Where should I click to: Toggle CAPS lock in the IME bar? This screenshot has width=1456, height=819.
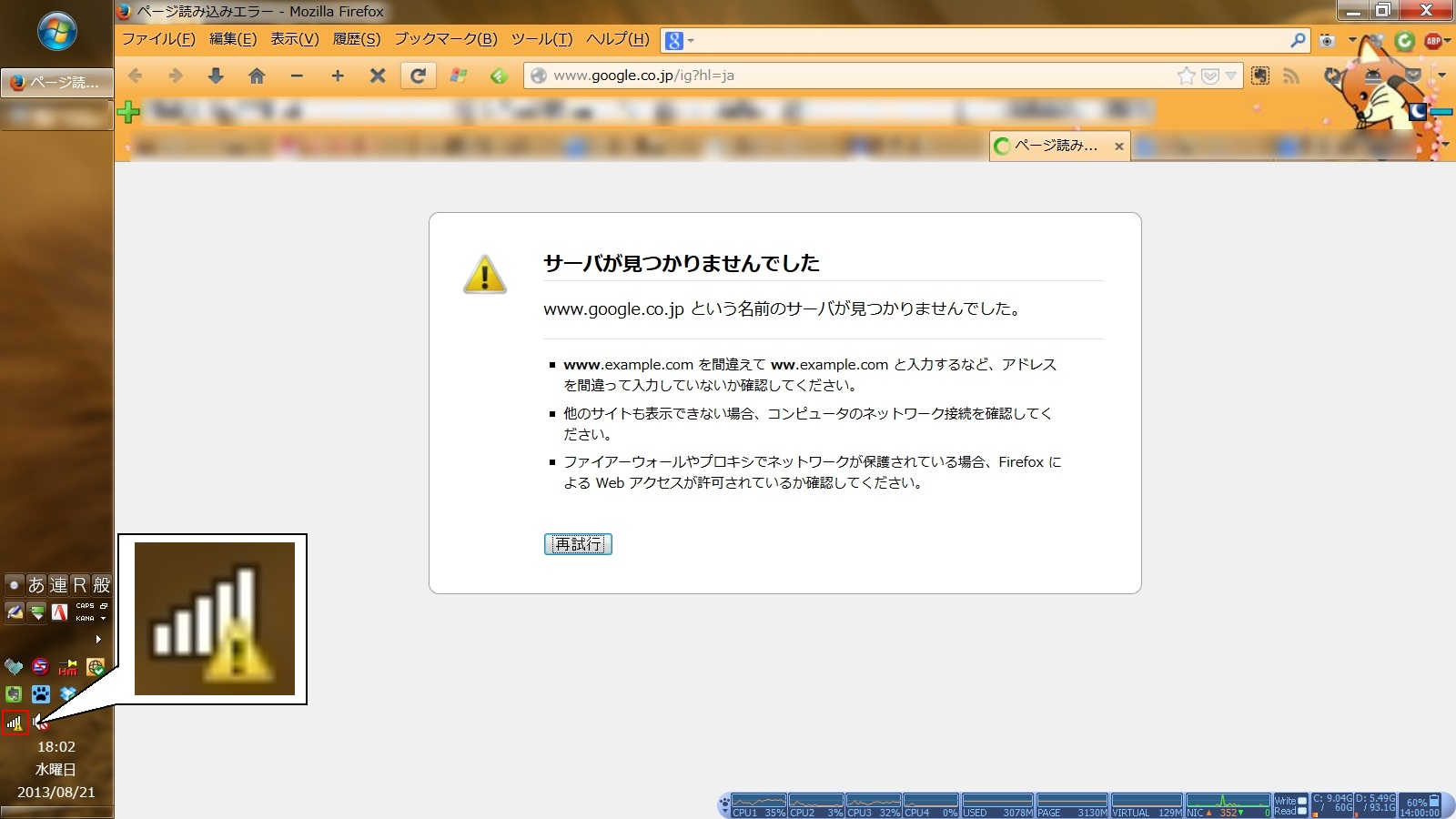[85, 605]
